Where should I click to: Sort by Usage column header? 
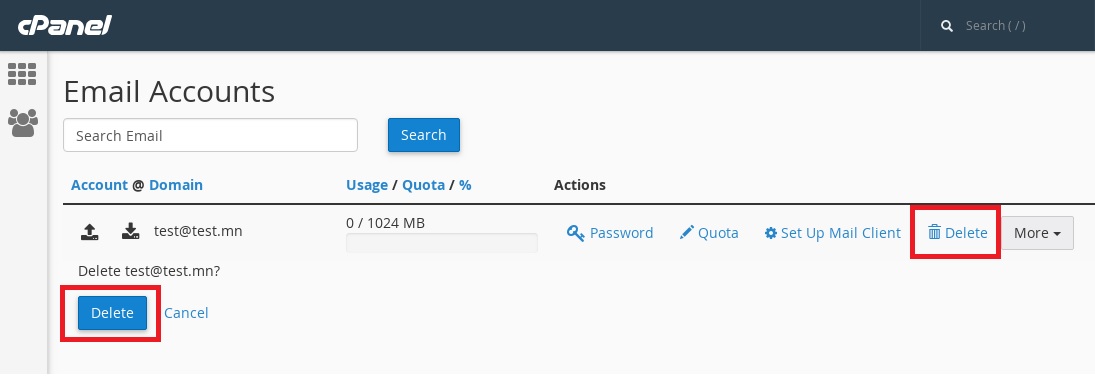tap(367, 185)
